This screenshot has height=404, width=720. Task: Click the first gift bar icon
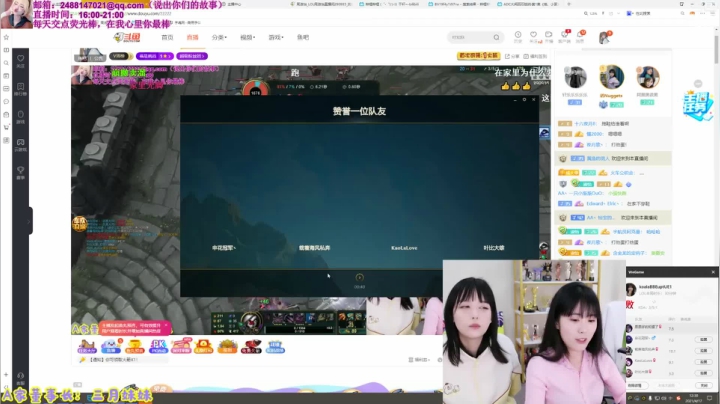coord(87,346)
